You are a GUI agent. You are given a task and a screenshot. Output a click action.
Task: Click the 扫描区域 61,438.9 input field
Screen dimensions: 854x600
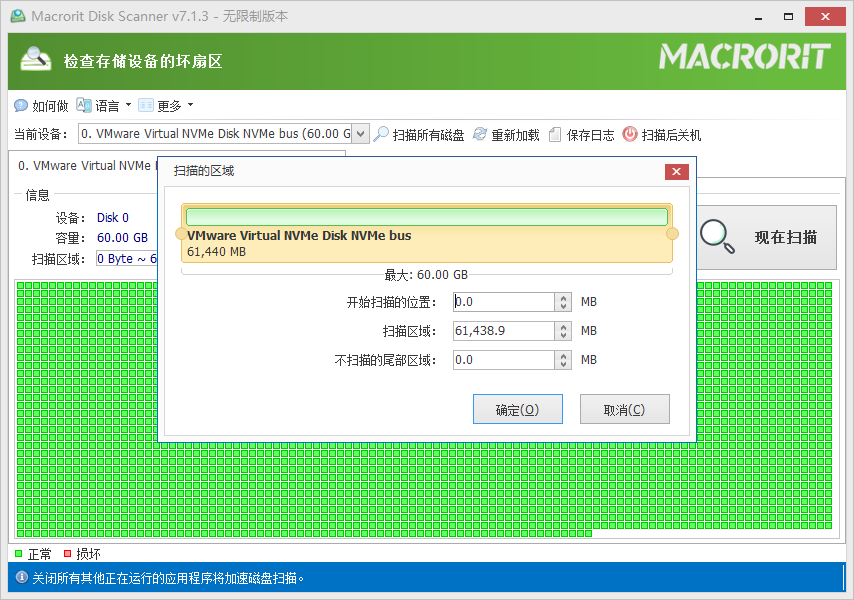click(x=504, y=330)
